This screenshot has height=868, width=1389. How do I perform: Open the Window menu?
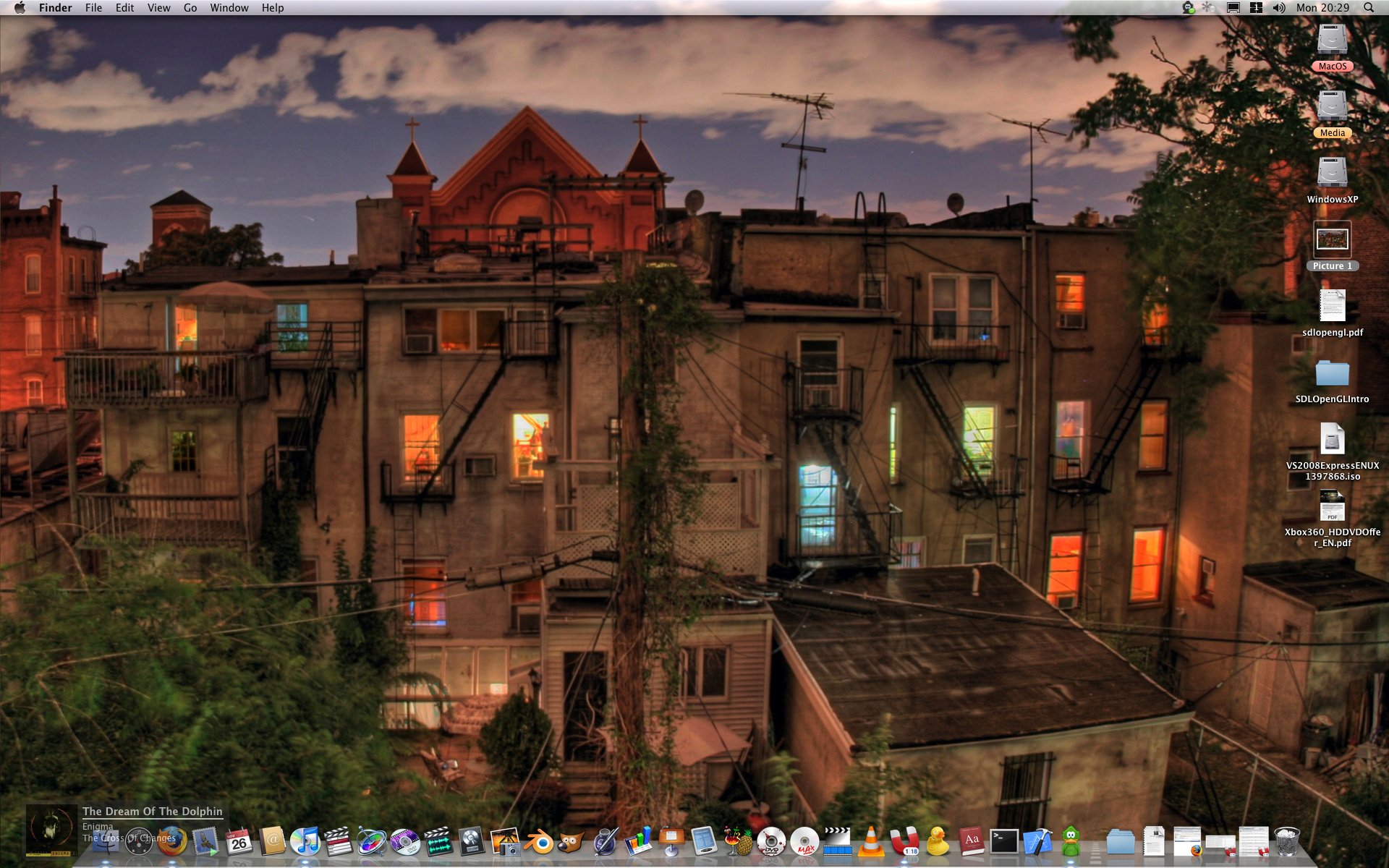[229, 7]
